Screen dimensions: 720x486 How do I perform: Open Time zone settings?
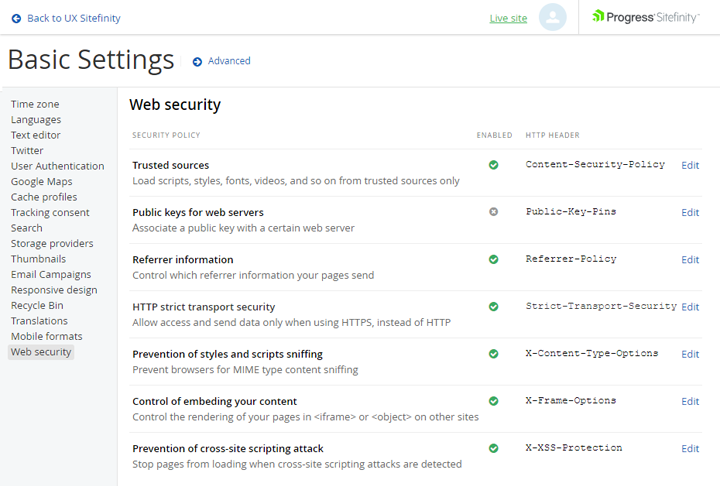point(35,104)
